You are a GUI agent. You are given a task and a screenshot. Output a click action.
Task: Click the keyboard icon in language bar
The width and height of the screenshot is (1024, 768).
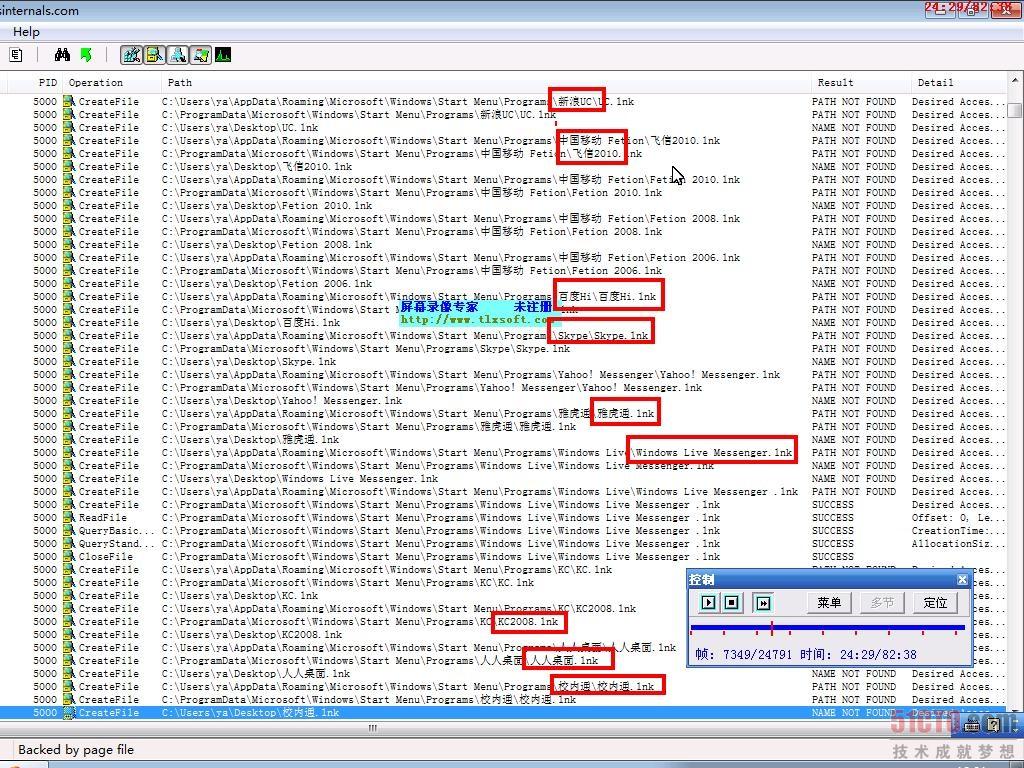click(x=972, y=724)
